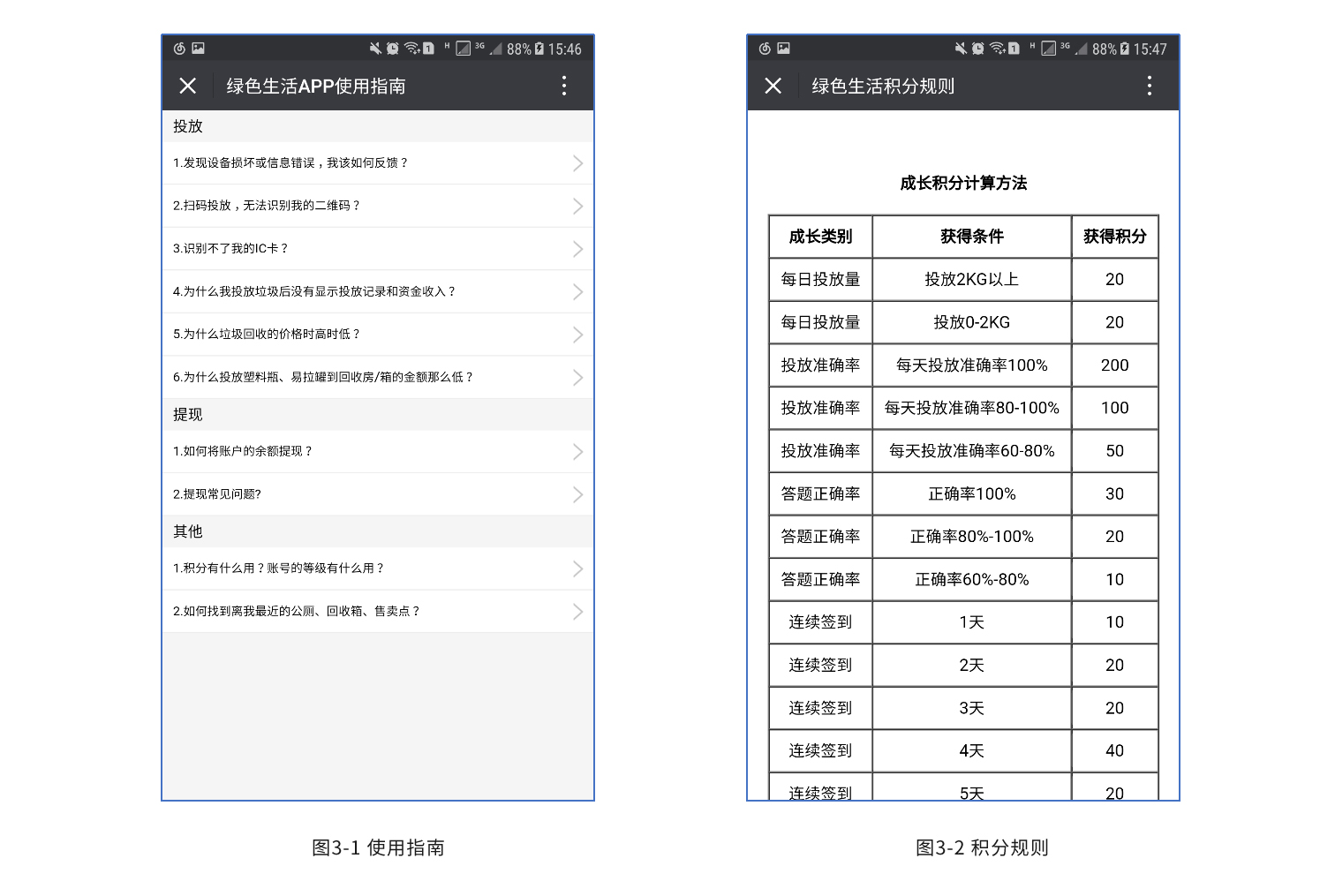Viewport: 1335px width, 896px height.
Task: Tap the alarm icon in 15:46 status bar
Action: coord(393,49)
